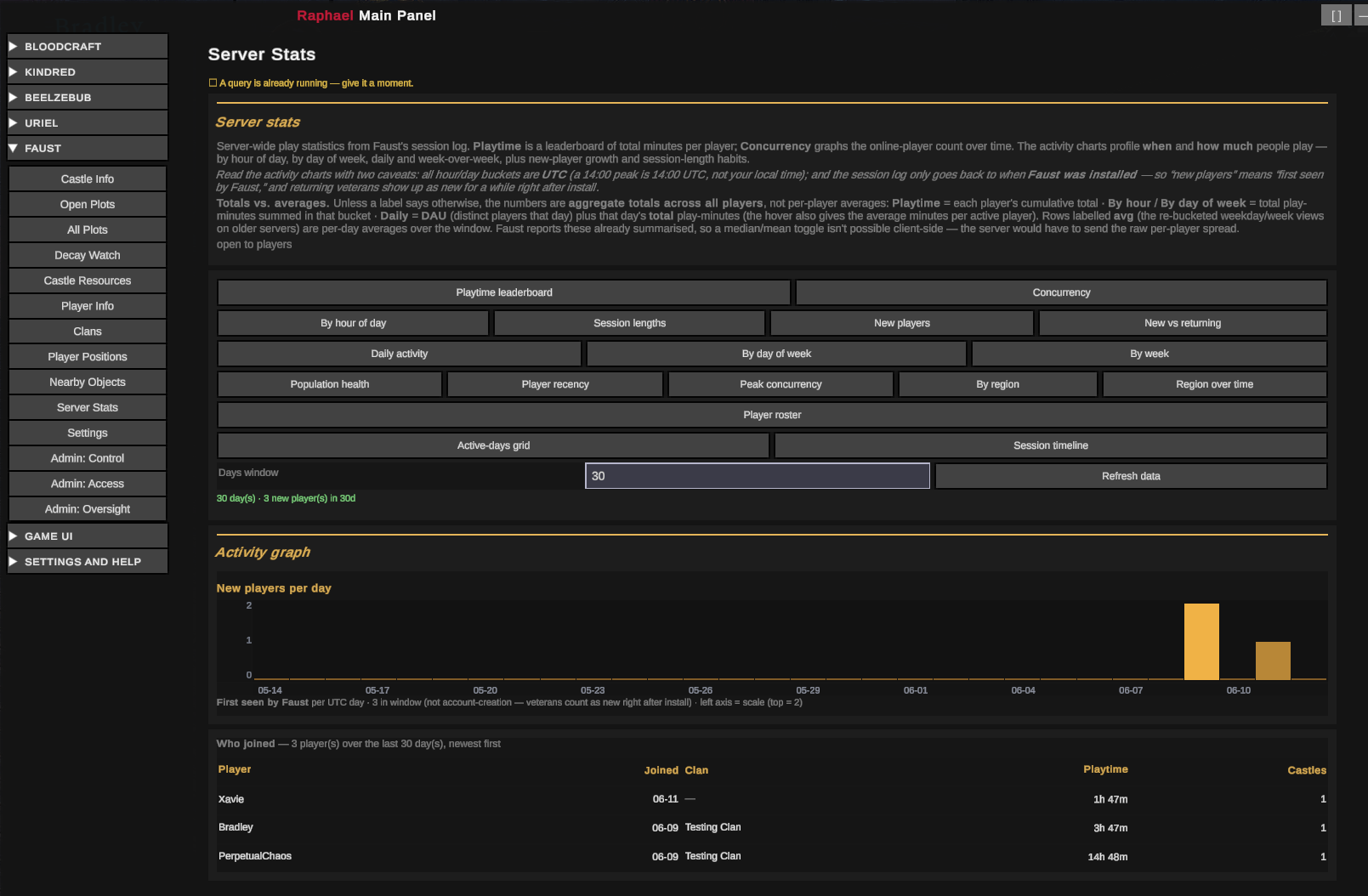Open Admin: Access
Viewport: 1368px width, 896px height.
pos(88,484)
